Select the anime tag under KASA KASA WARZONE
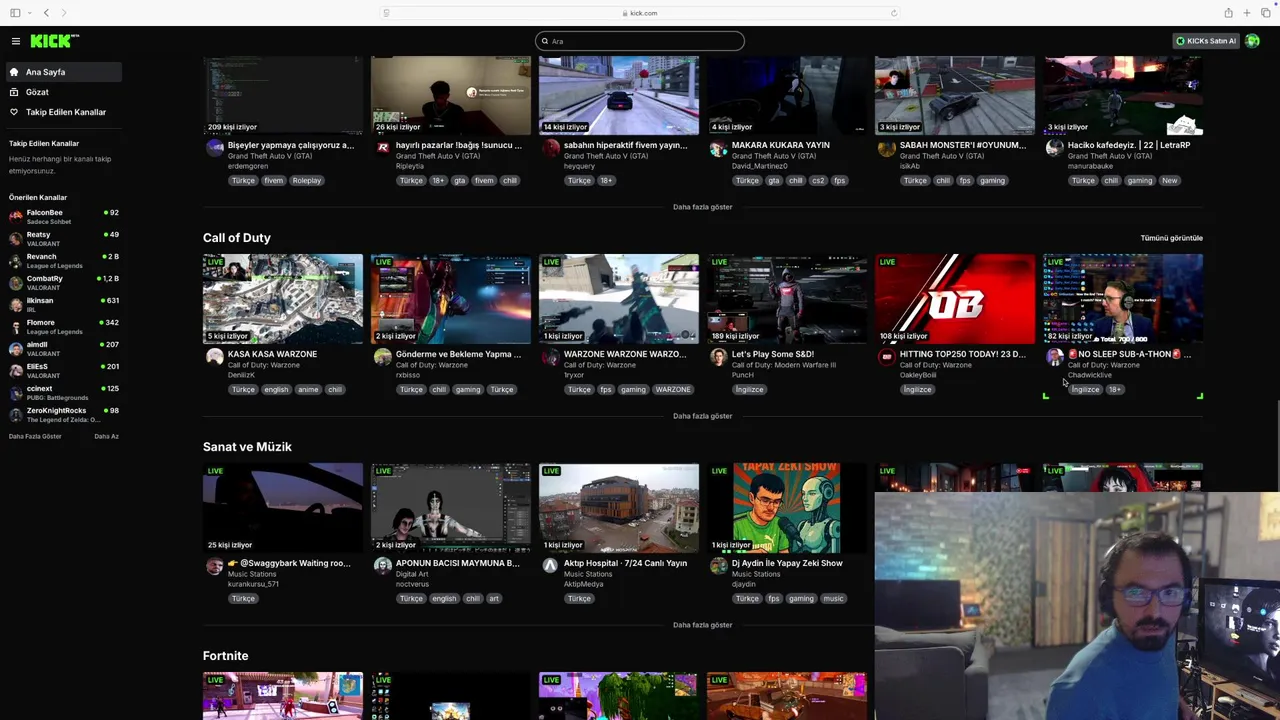This screenshot has width=1280, height=720. tap(308, 390)
